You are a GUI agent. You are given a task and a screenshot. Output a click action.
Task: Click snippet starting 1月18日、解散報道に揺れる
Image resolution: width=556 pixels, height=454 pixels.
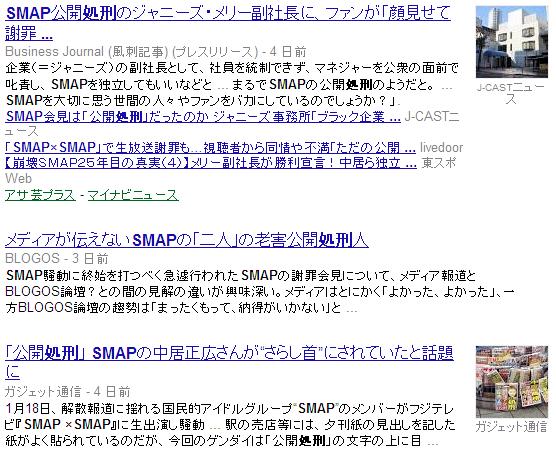coord(230,425)
